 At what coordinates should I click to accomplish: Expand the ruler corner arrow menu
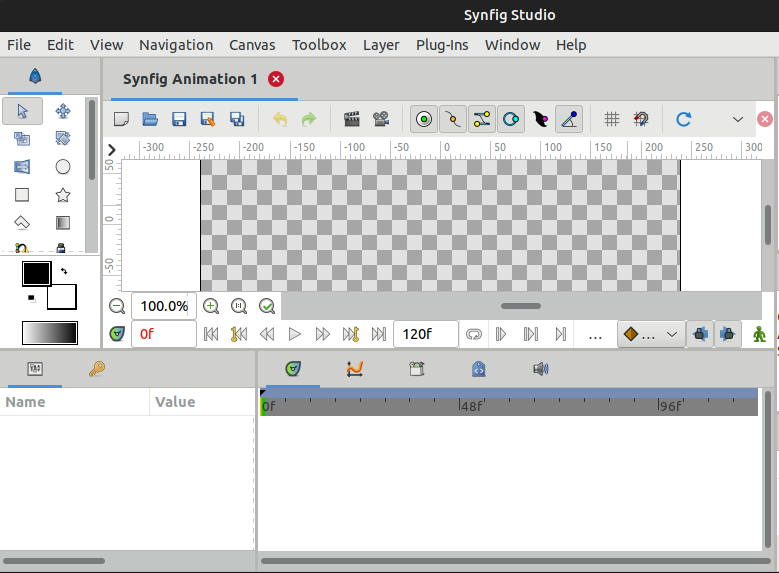pos(112,150)
